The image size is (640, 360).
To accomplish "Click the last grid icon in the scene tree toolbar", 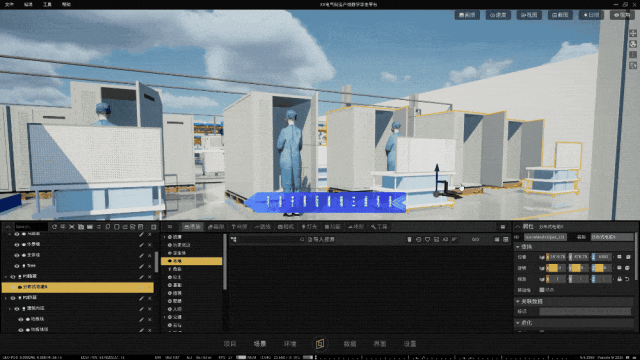I will click(x=153, y=227).
